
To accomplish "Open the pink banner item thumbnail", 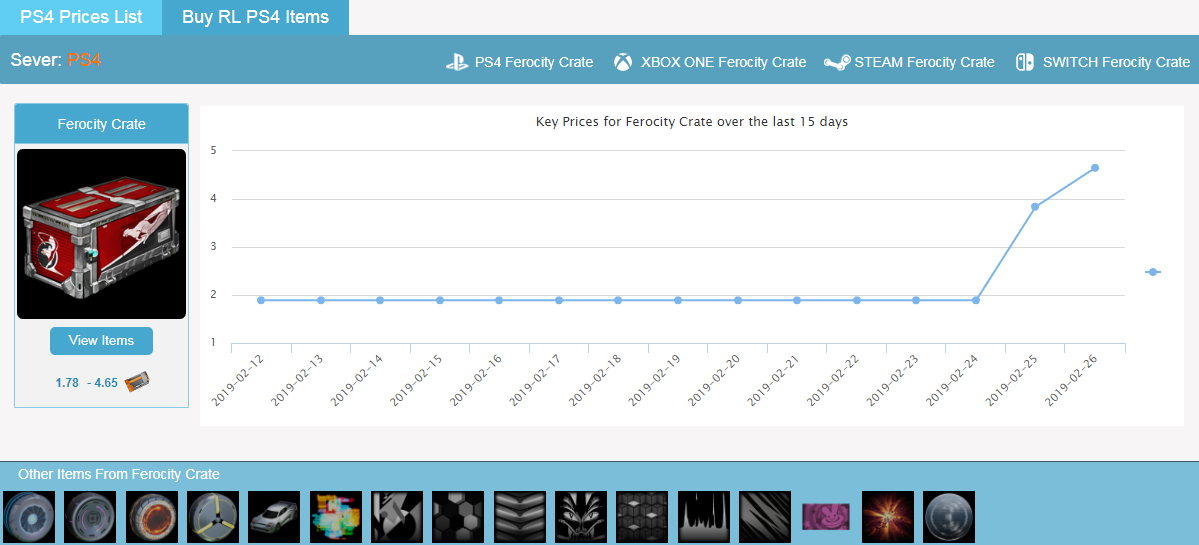I will 826,517.
